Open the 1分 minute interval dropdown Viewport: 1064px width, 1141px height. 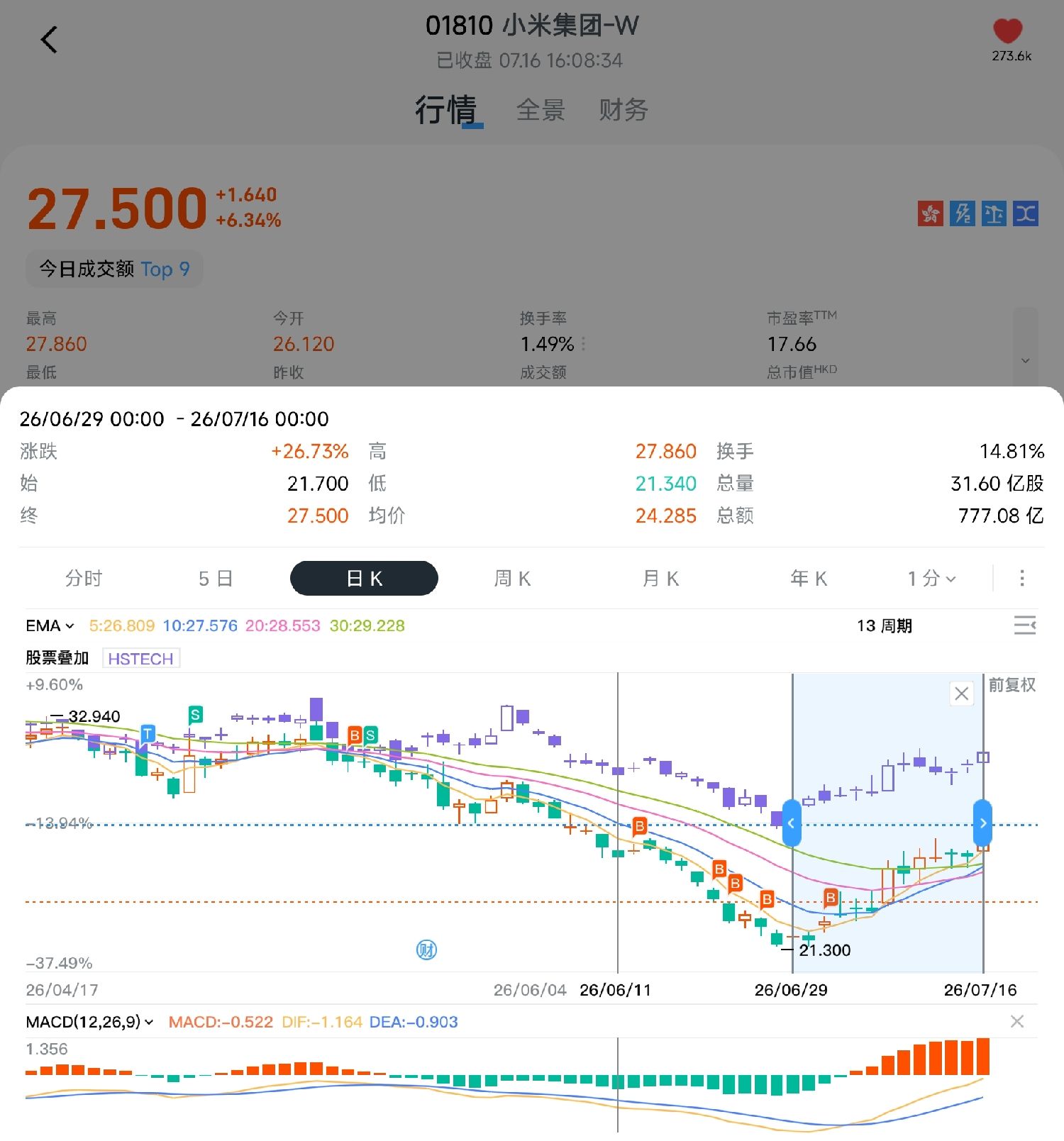click(931, 579)
